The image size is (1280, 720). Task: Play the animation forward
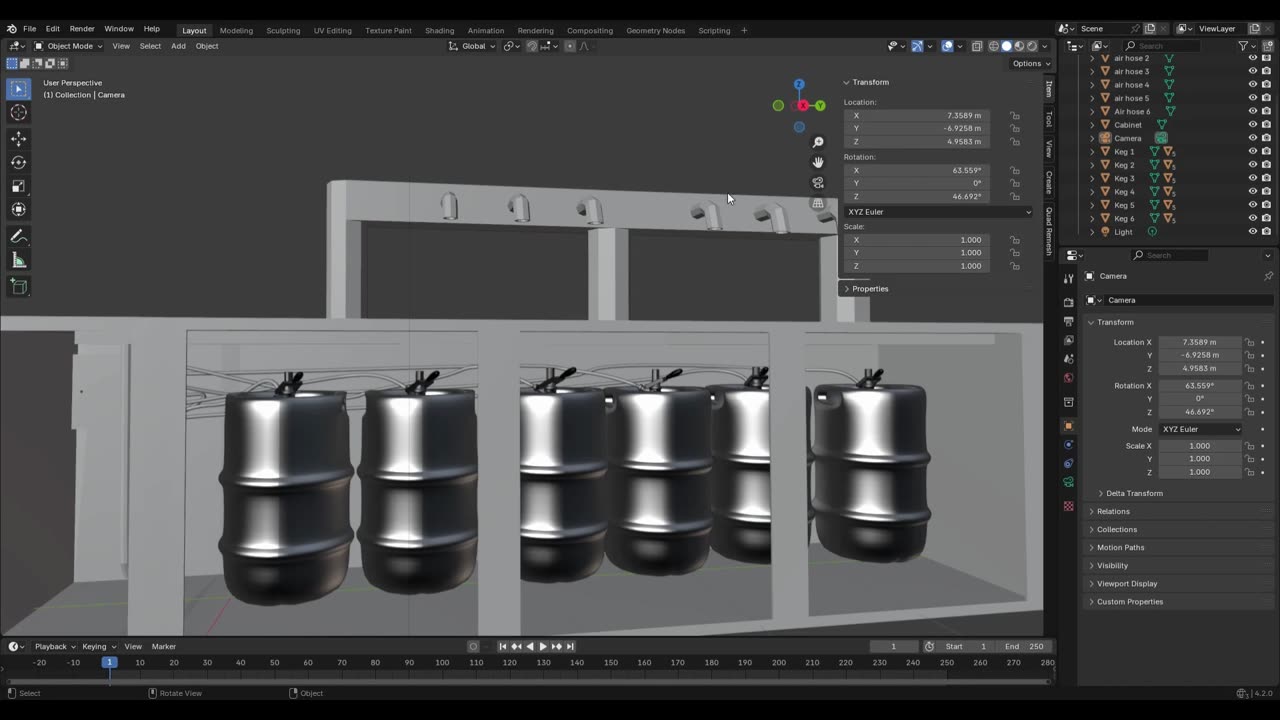pyautogui.click(x=543, y=647)
